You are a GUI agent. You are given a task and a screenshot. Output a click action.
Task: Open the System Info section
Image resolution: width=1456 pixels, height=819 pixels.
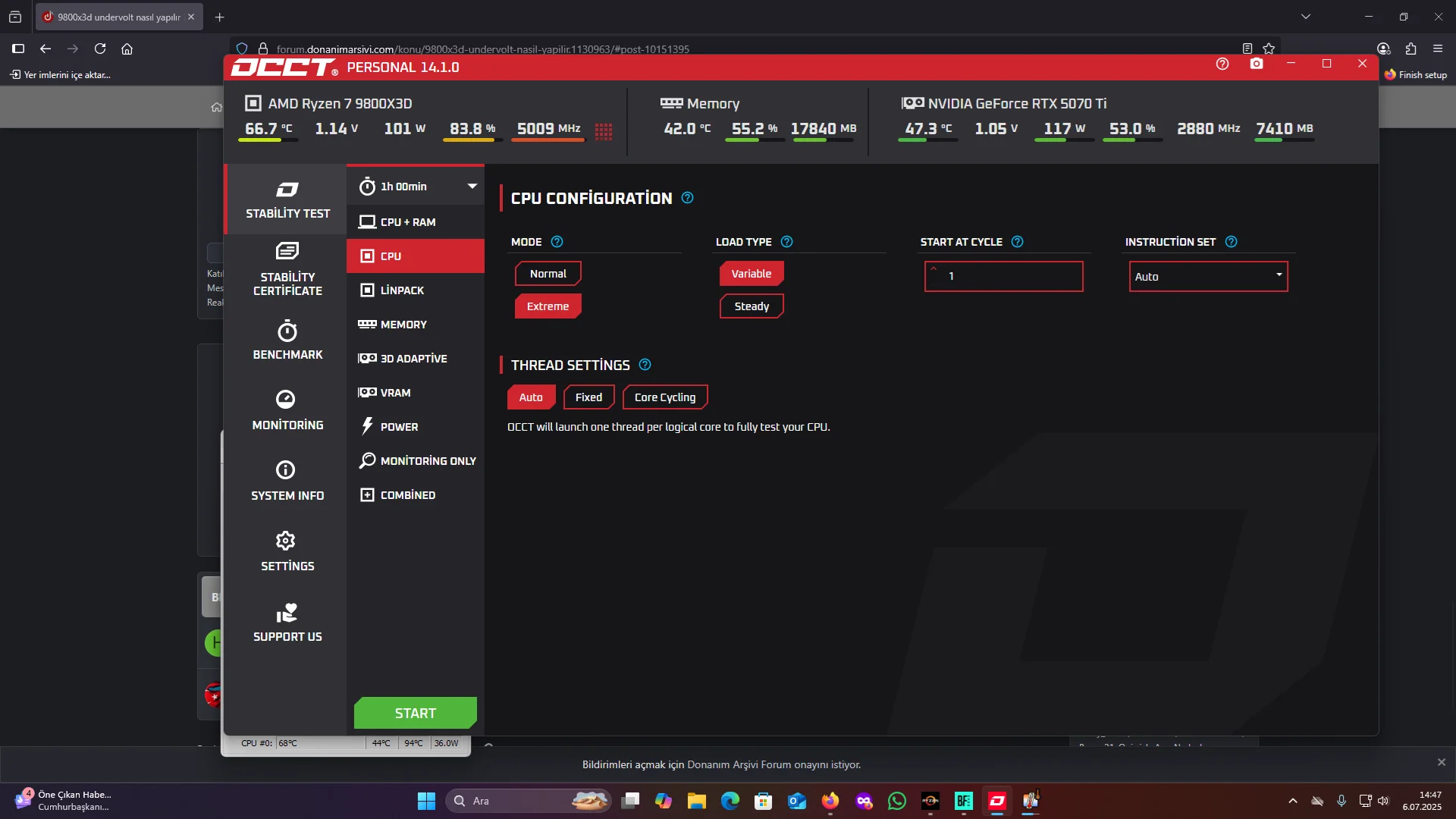[287, 481]
